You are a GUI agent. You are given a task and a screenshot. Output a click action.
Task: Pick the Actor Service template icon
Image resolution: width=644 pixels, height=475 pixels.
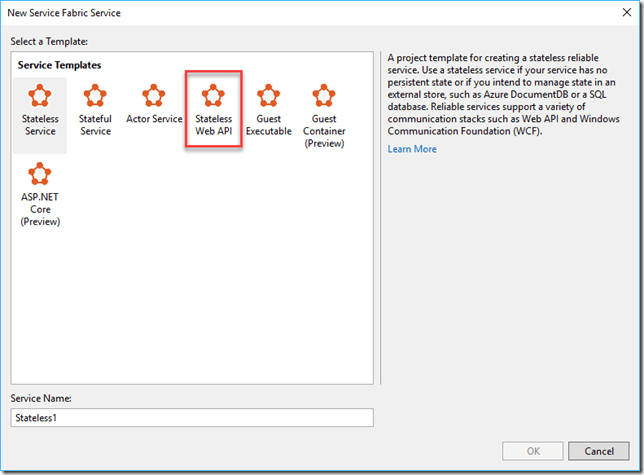tap(154, 96)
